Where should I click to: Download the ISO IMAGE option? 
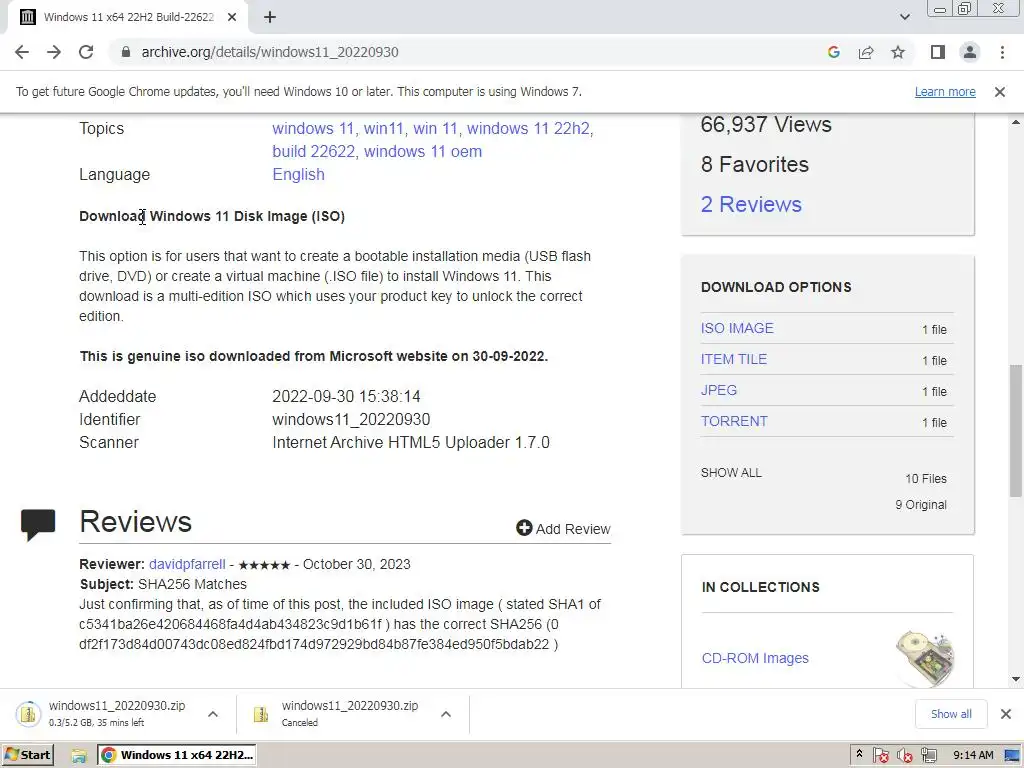pyautogui.click(x=737, y=328)
